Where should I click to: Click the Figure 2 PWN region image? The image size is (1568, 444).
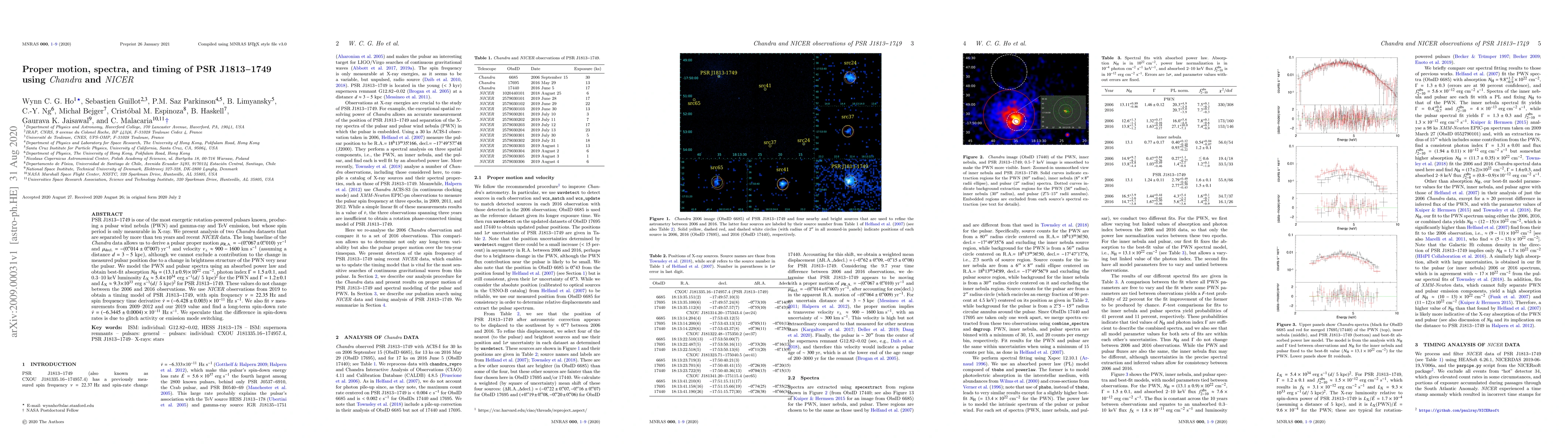(1027, 99)
